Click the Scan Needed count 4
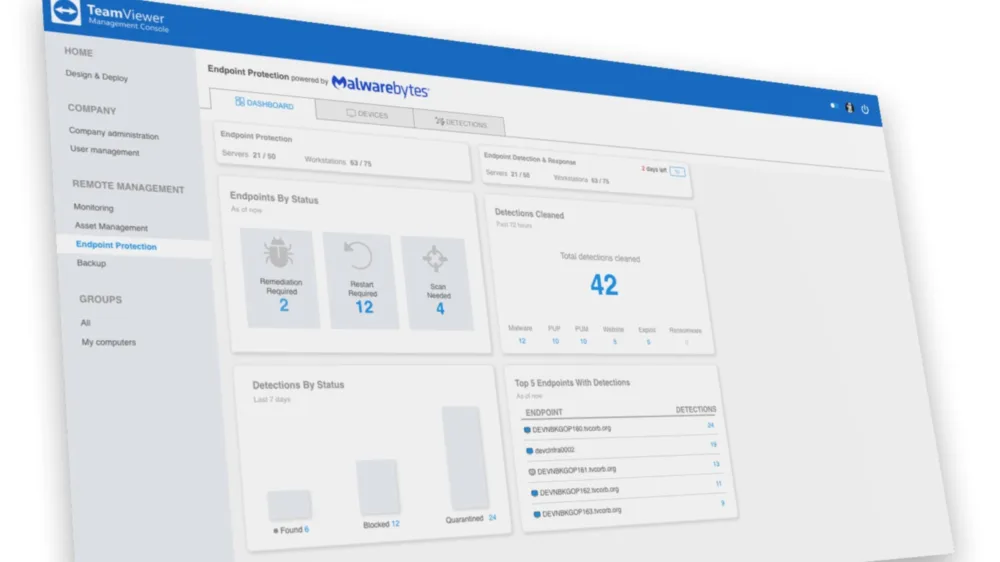Viewport: 1000px width, 562px height. point(440,309)
